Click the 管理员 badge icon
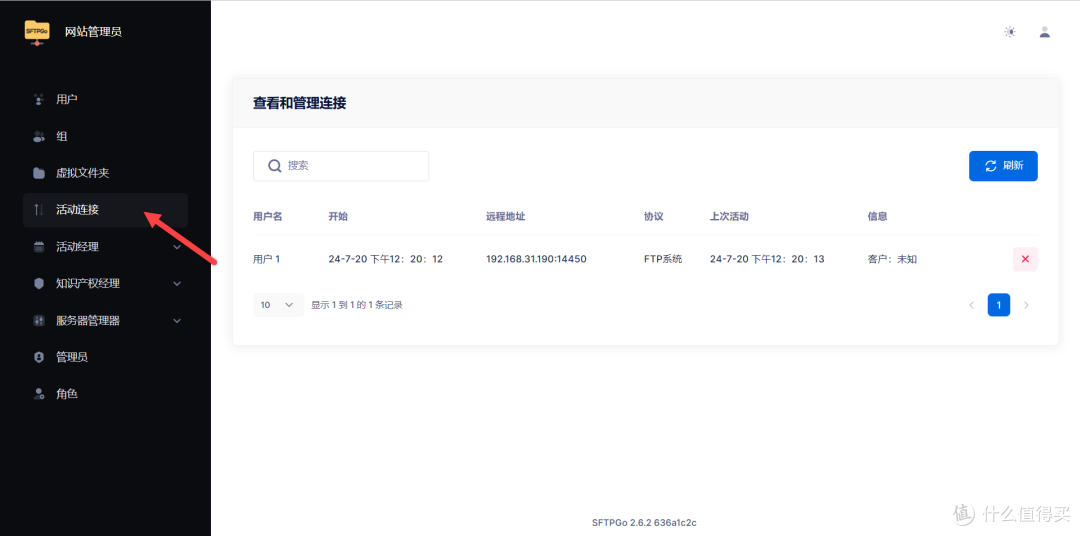The width and height of the screenshot is (1080, 536). pyautogui.click(x=39, y=357)
